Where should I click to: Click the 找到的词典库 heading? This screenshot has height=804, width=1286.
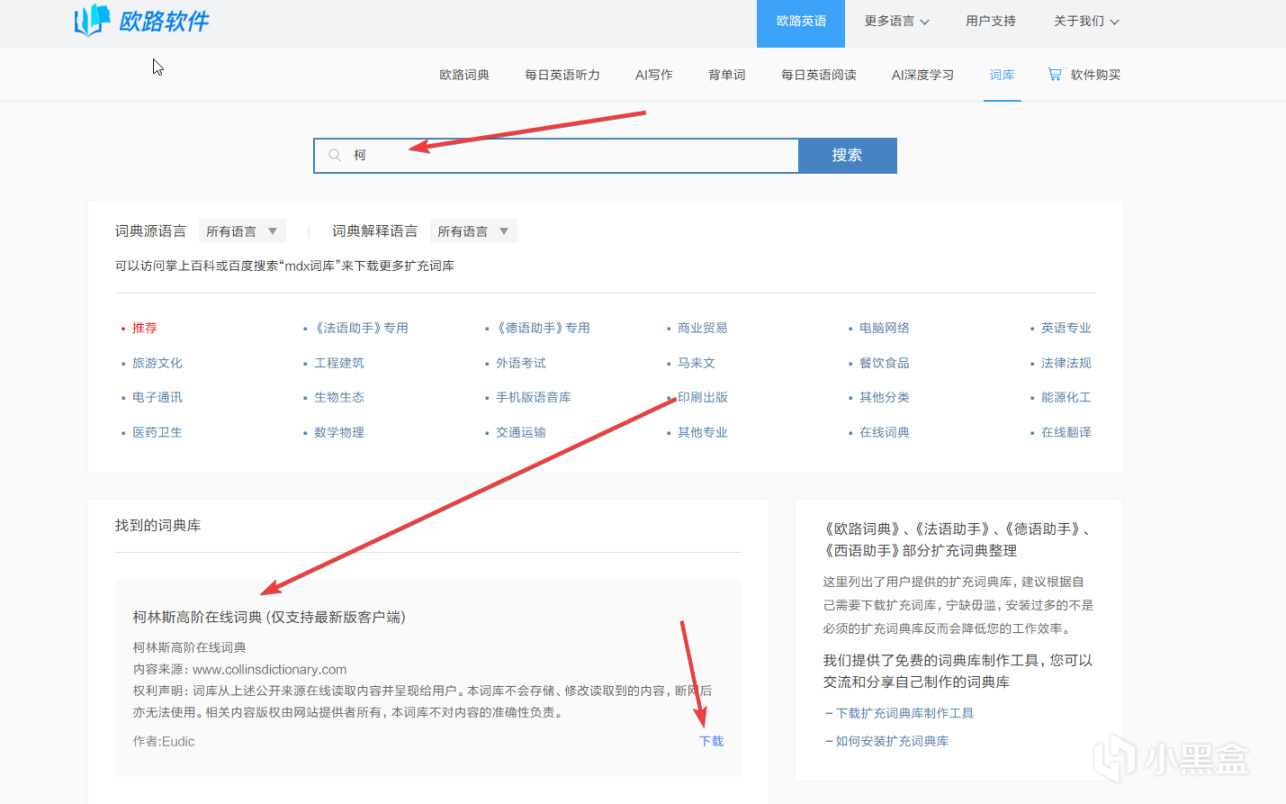(158, 525)
